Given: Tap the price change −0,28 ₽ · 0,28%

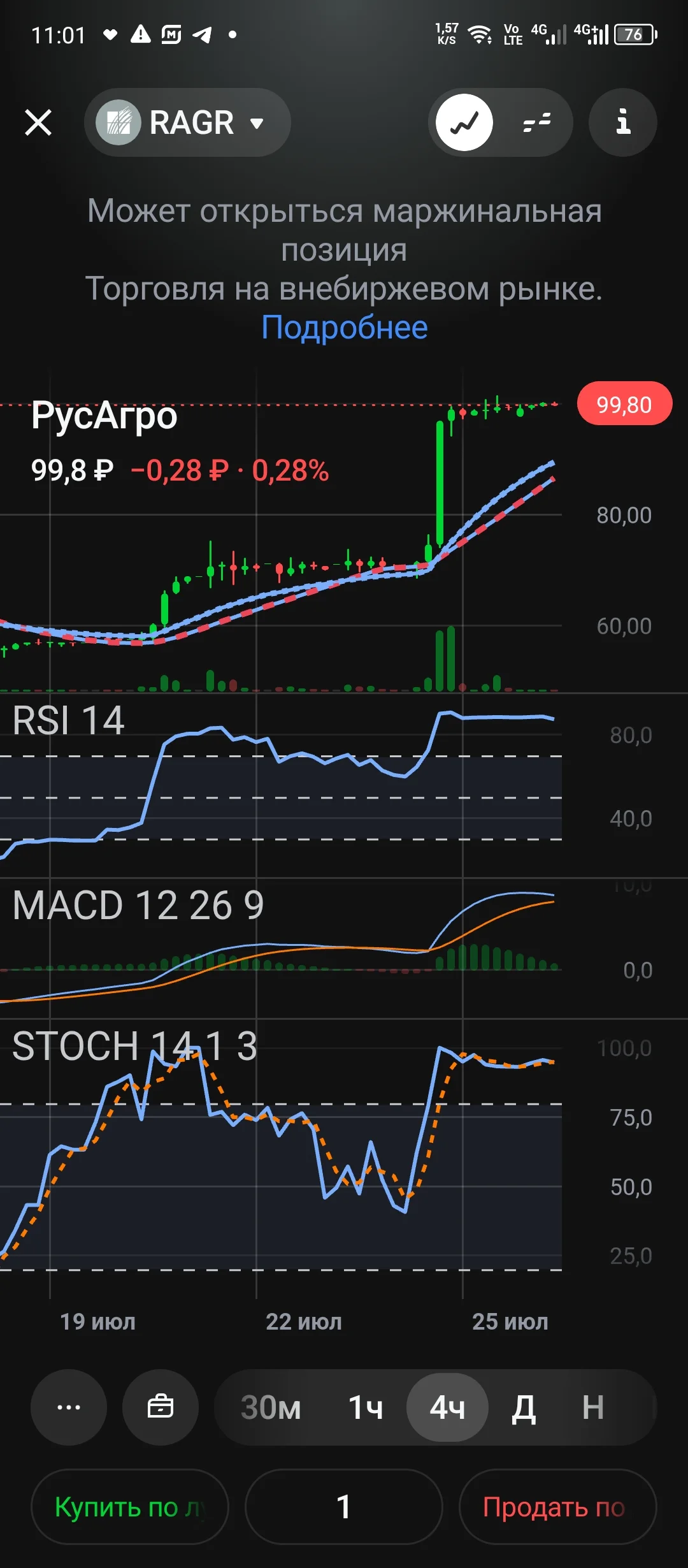Looking at the screenshot, I should 230,471.
